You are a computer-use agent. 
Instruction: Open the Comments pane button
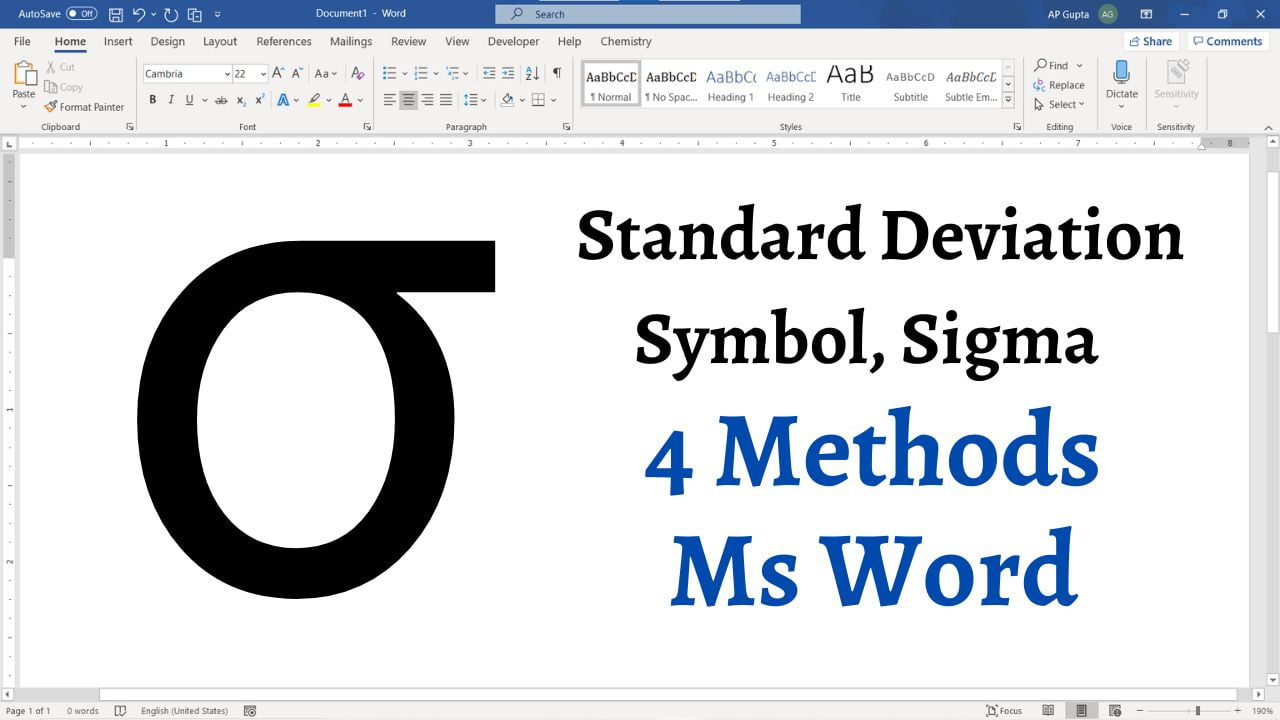pyautogui.click(x=1227, y=42)
